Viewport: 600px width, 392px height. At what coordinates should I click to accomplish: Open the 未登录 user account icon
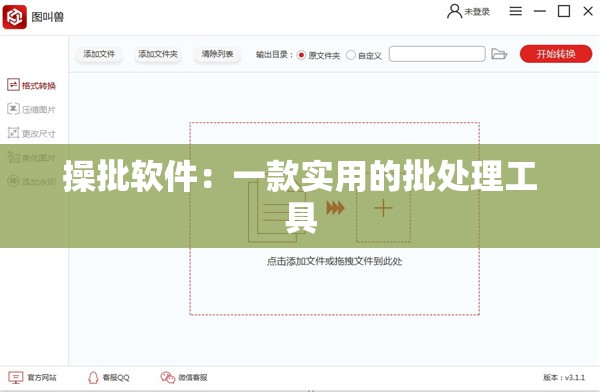pos(454,11)
